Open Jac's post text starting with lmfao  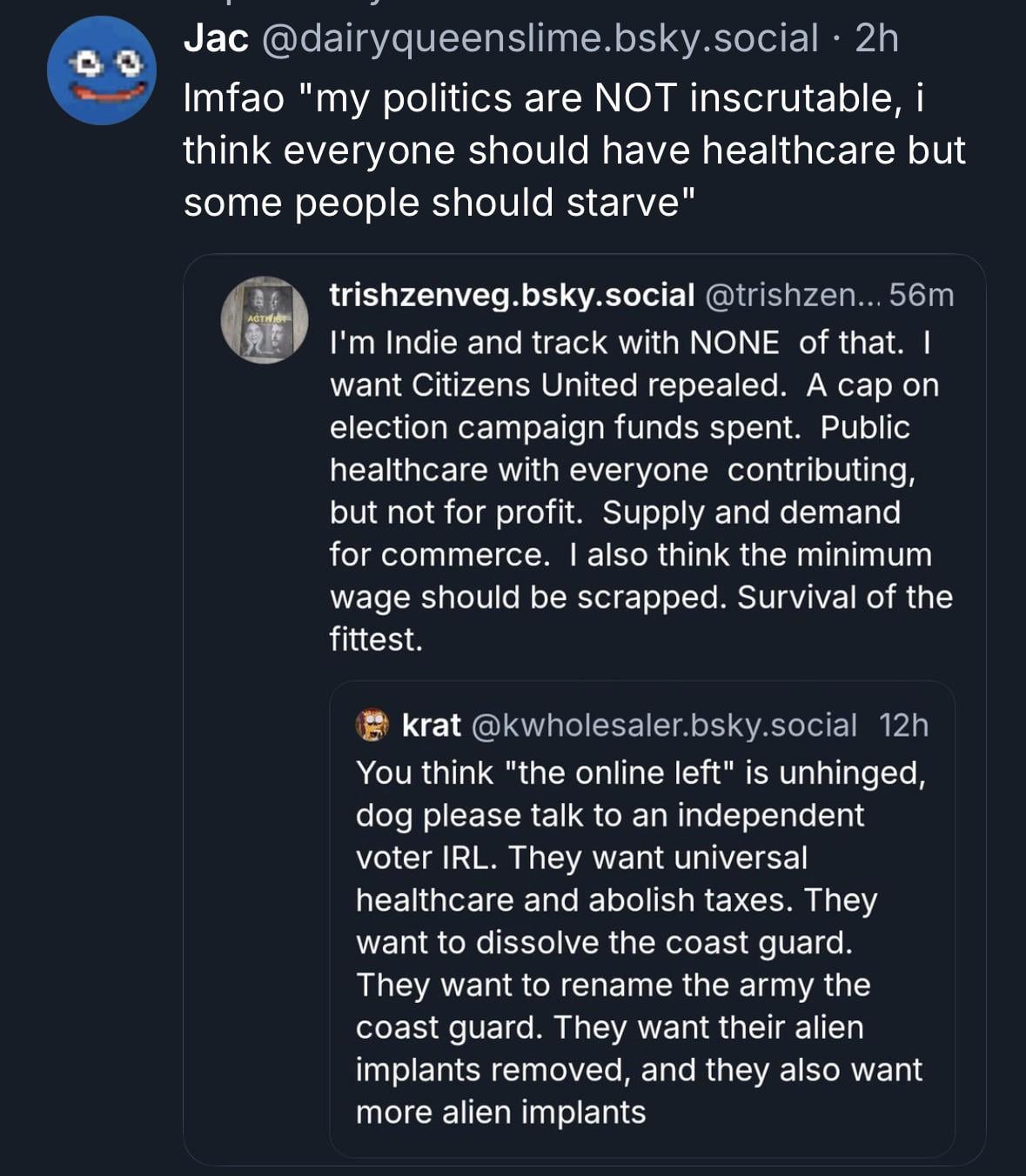click(x=574, y=150)
